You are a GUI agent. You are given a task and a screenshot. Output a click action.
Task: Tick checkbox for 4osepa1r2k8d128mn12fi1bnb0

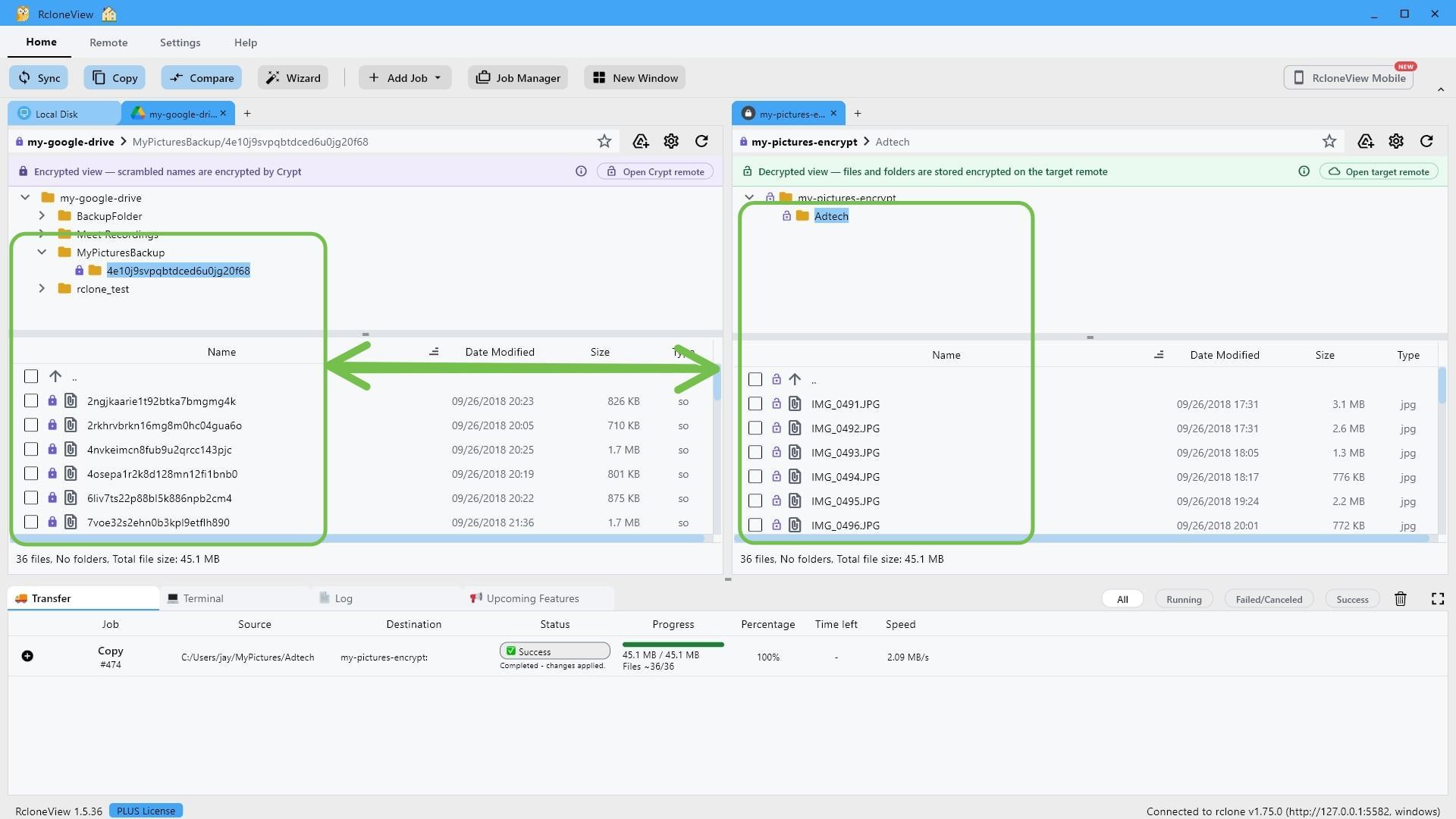(x=31, y=473)
